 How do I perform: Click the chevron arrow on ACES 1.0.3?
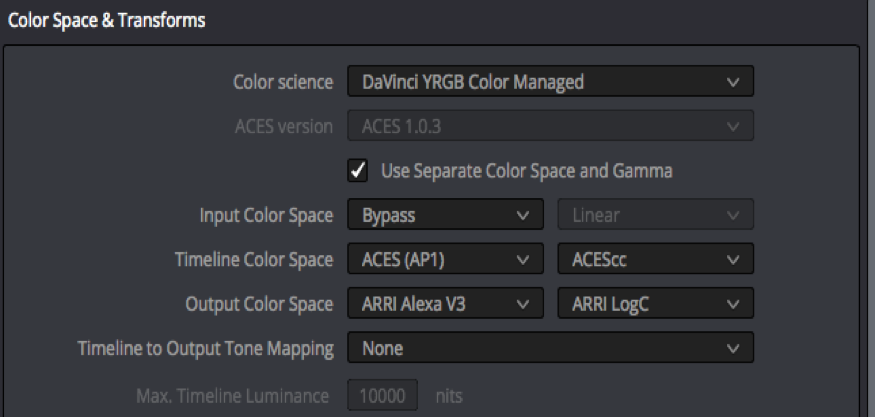click(x=734, y=127)
